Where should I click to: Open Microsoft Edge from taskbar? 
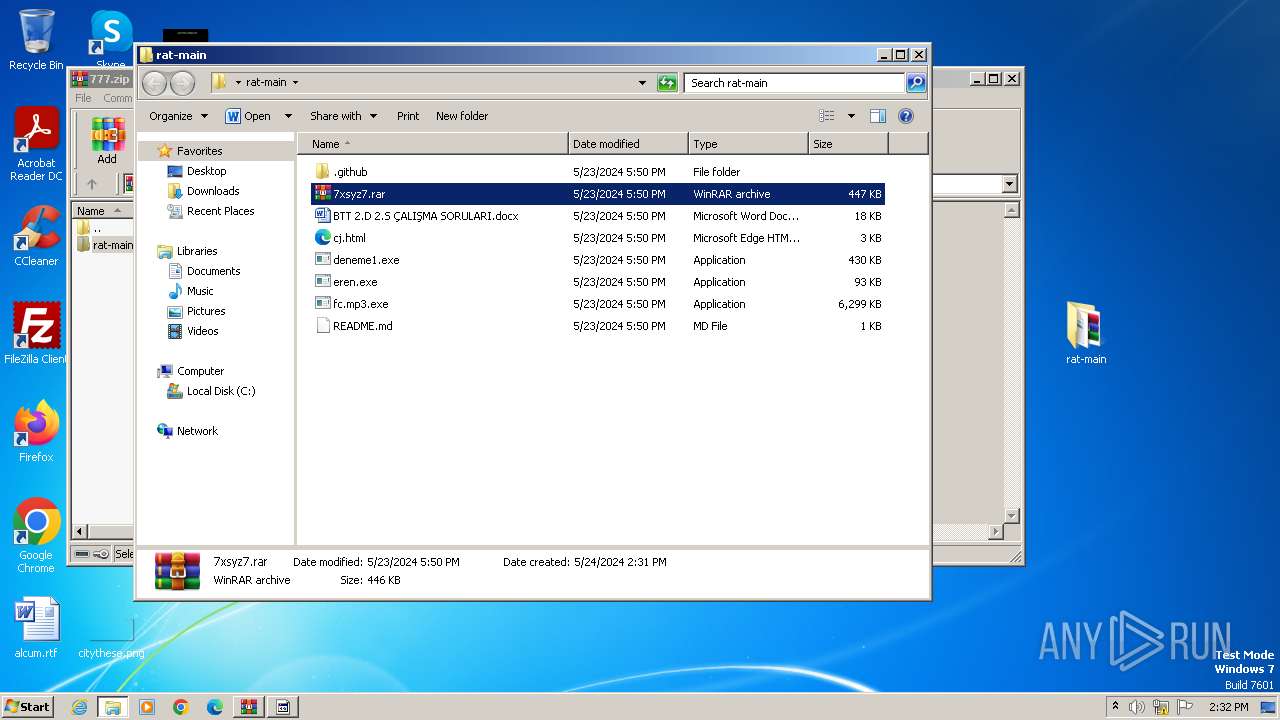click(x=215, y=707)
